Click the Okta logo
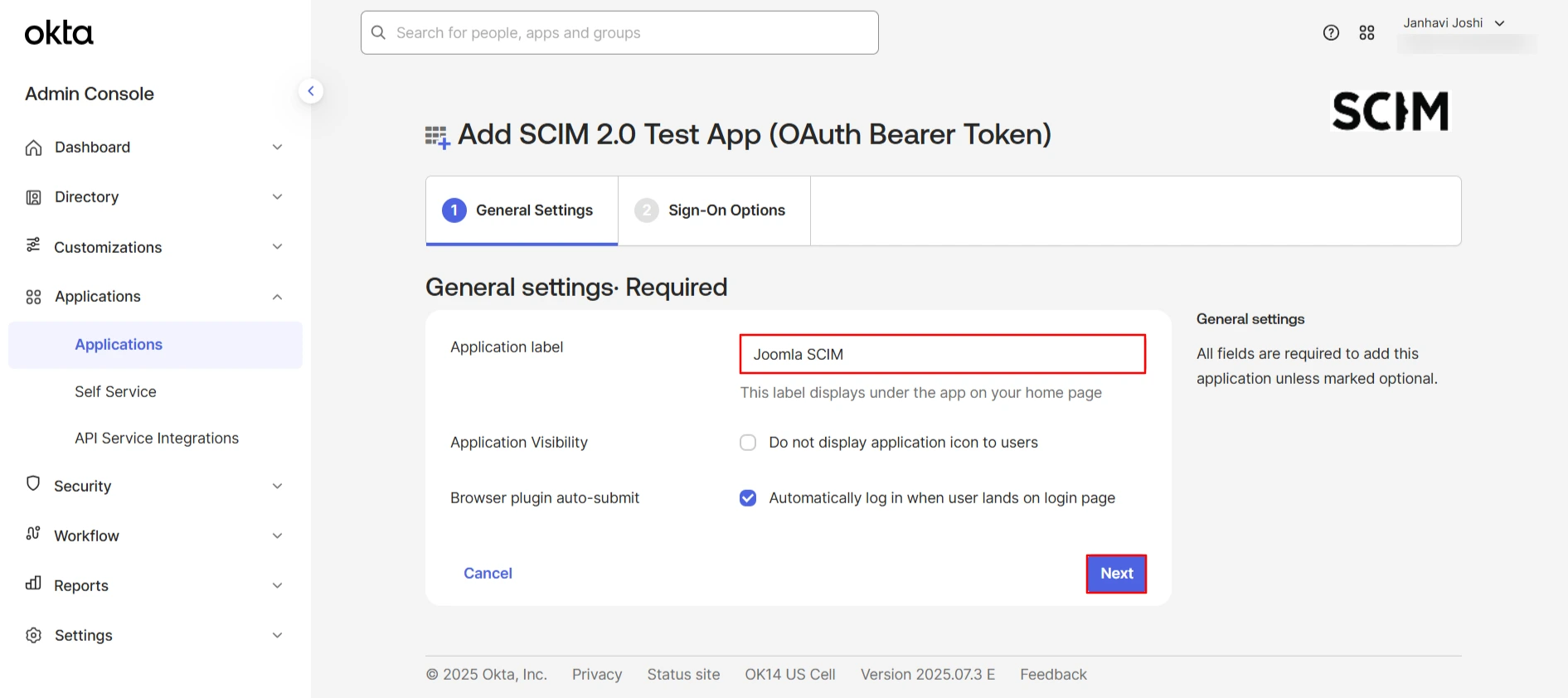 (59, 33)
